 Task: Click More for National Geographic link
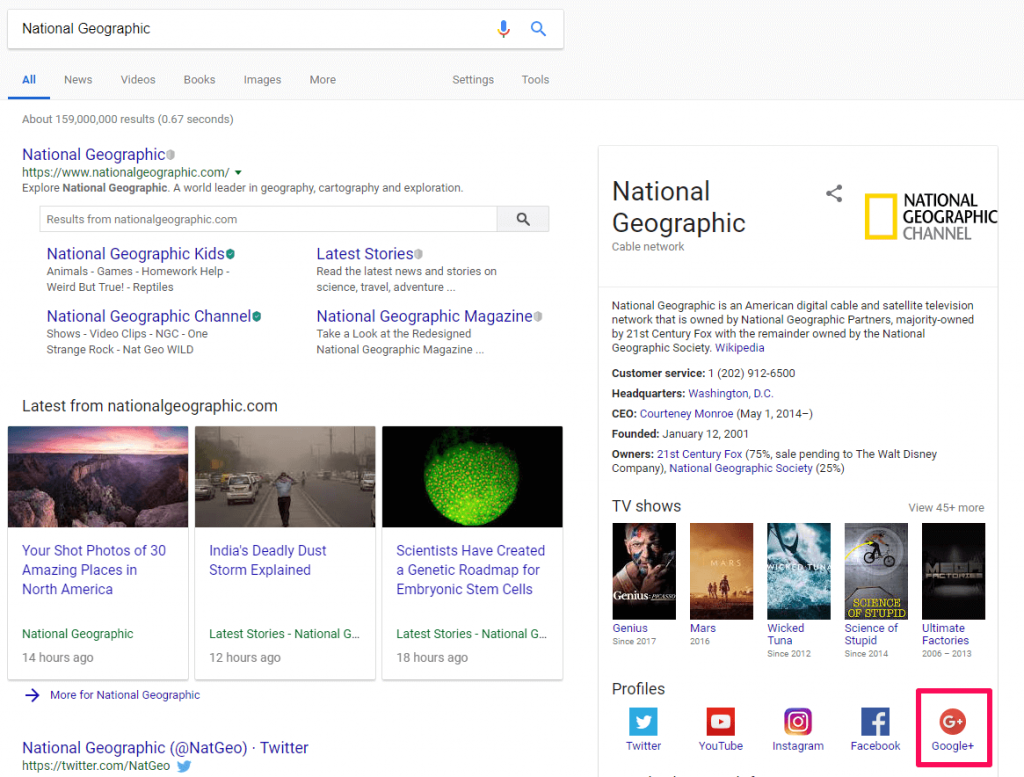click(125, 695)
